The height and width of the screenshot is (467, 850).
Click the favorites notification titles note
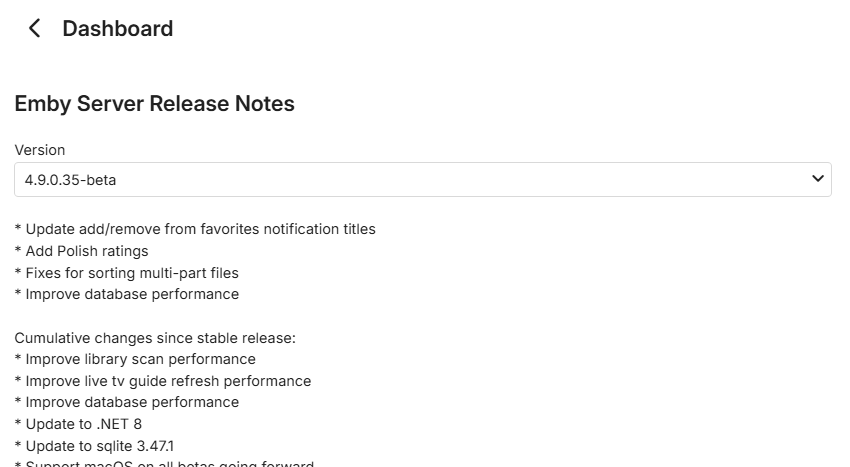(195, 229)
